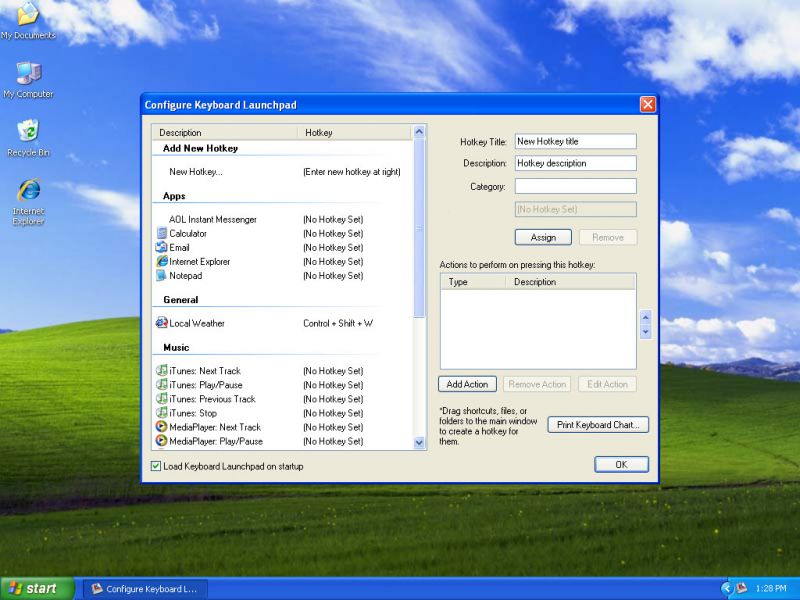Open Print Keyboard Chart dialog
This screenshot has width=800, height=600.
[x=598, y=424]
